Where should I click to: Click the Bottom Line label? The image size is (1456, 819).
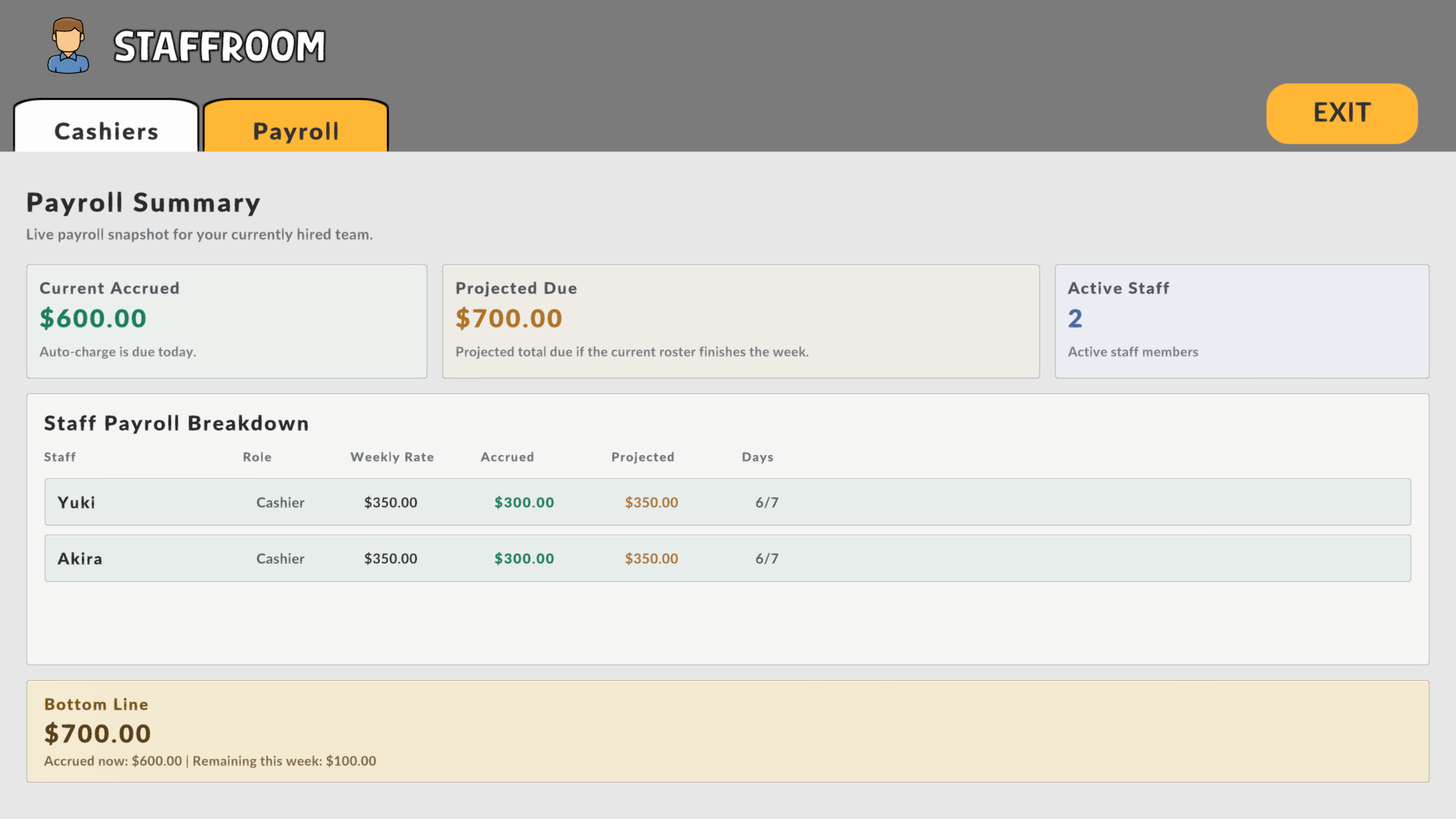(x=96, y=705)
